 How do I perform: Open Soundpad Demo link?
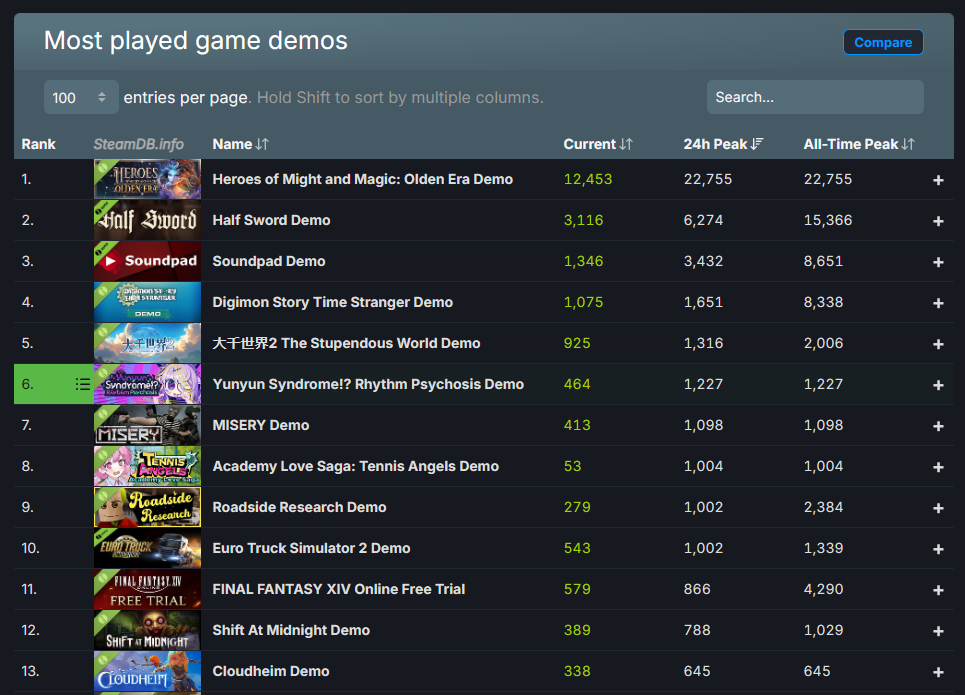(269, 261)
